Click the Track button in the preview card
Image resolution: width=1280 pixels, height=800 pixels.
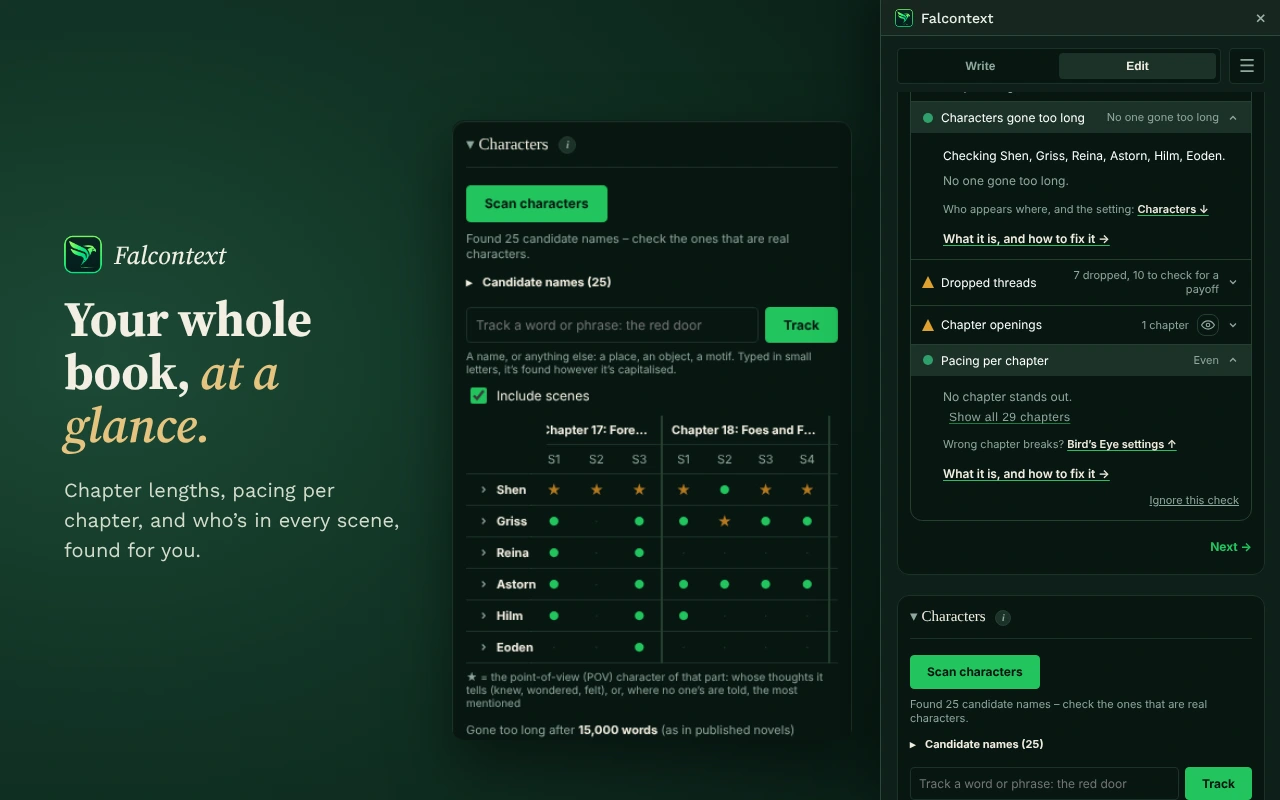801,325
